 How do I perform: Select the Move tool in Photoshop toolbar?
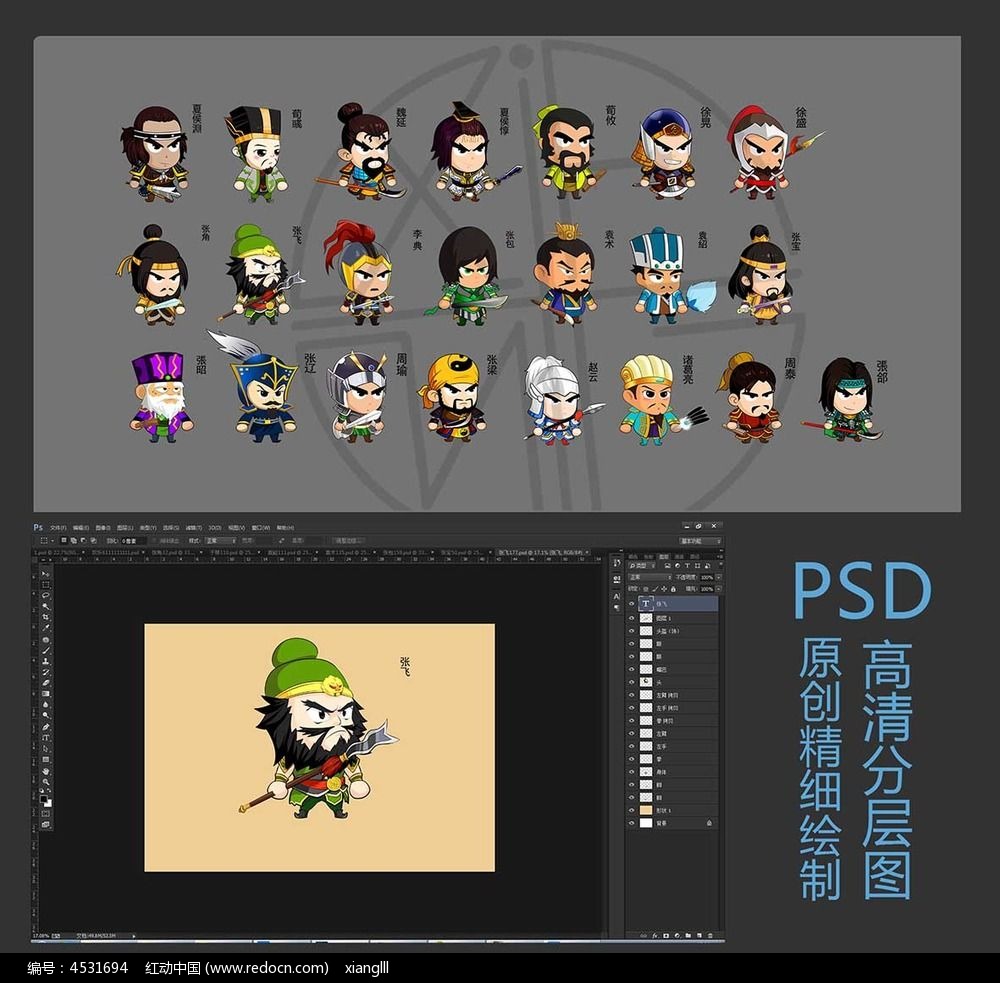pyautogui.click(x=46, y=573)
